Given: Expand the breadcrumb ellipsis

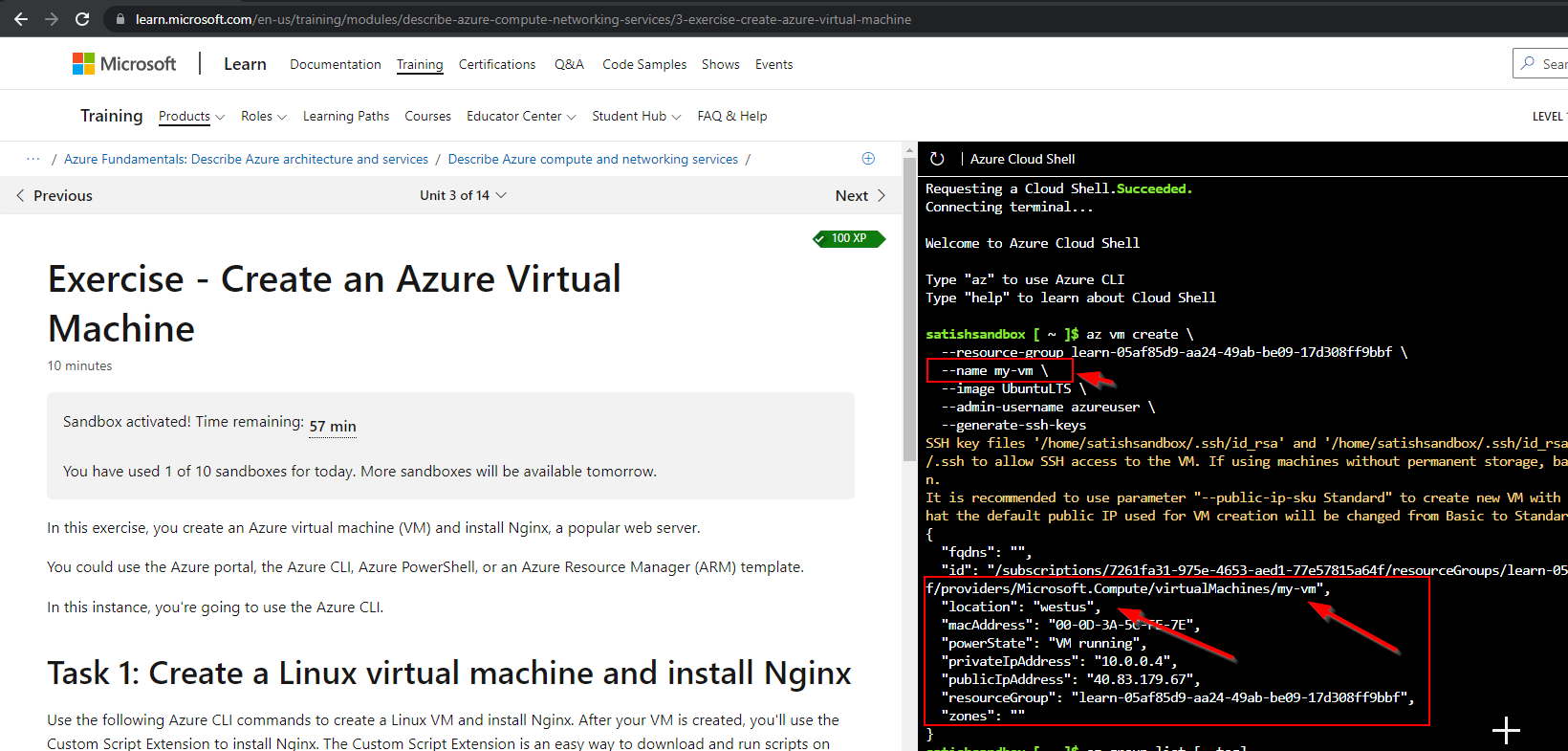Looking at the screenshot, I should (x=33, y=159).
